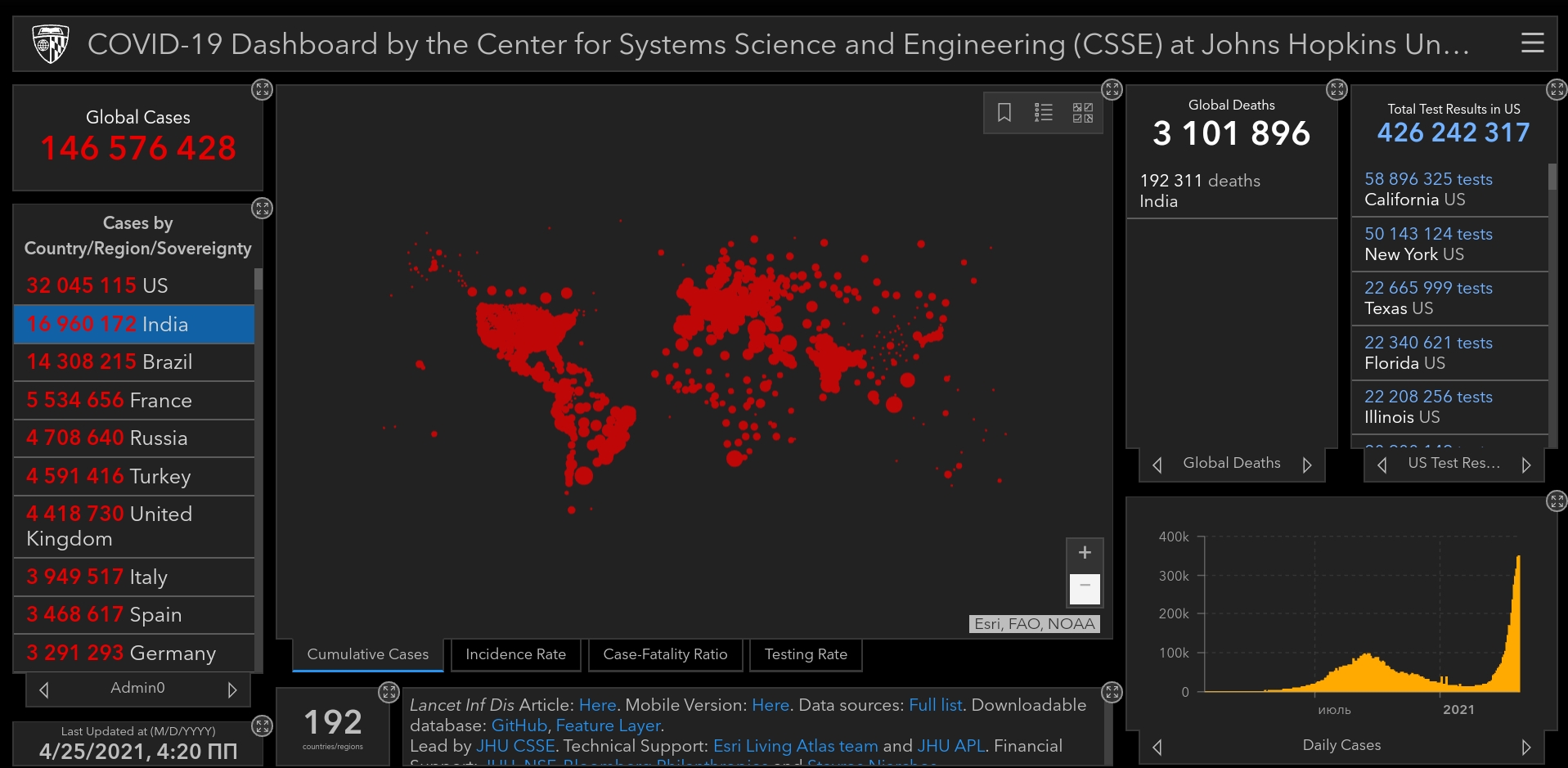Show next US Test Results view

coord(1526,465)
